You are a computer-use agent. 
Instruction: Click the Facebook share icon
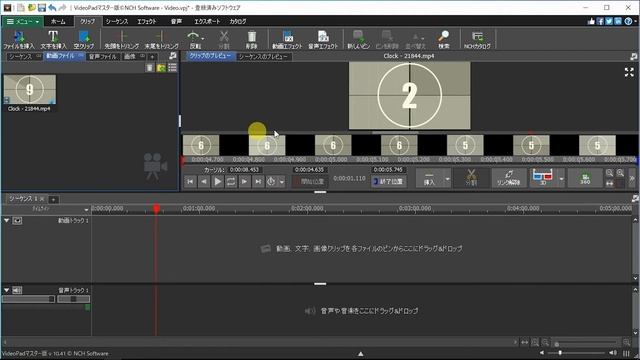[600, 21]
